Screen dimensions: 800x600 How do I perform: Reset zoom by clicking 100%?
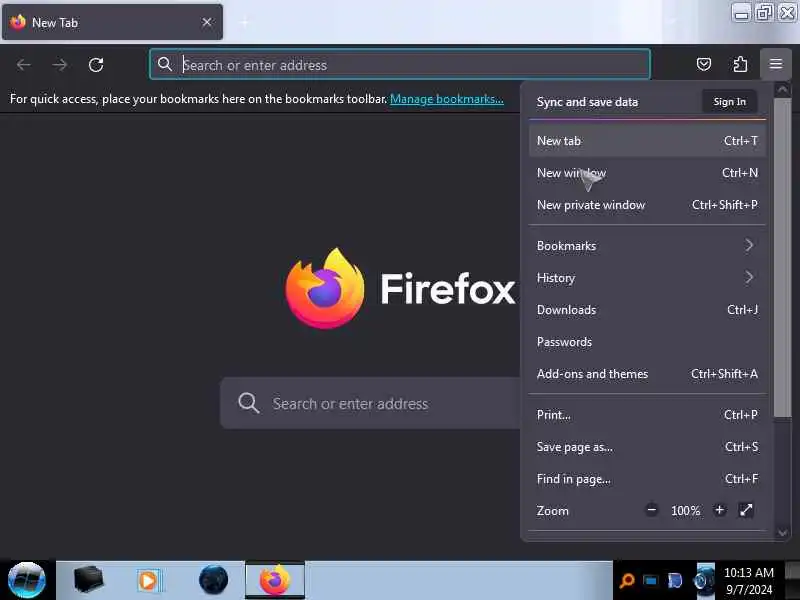coord(685,510)
